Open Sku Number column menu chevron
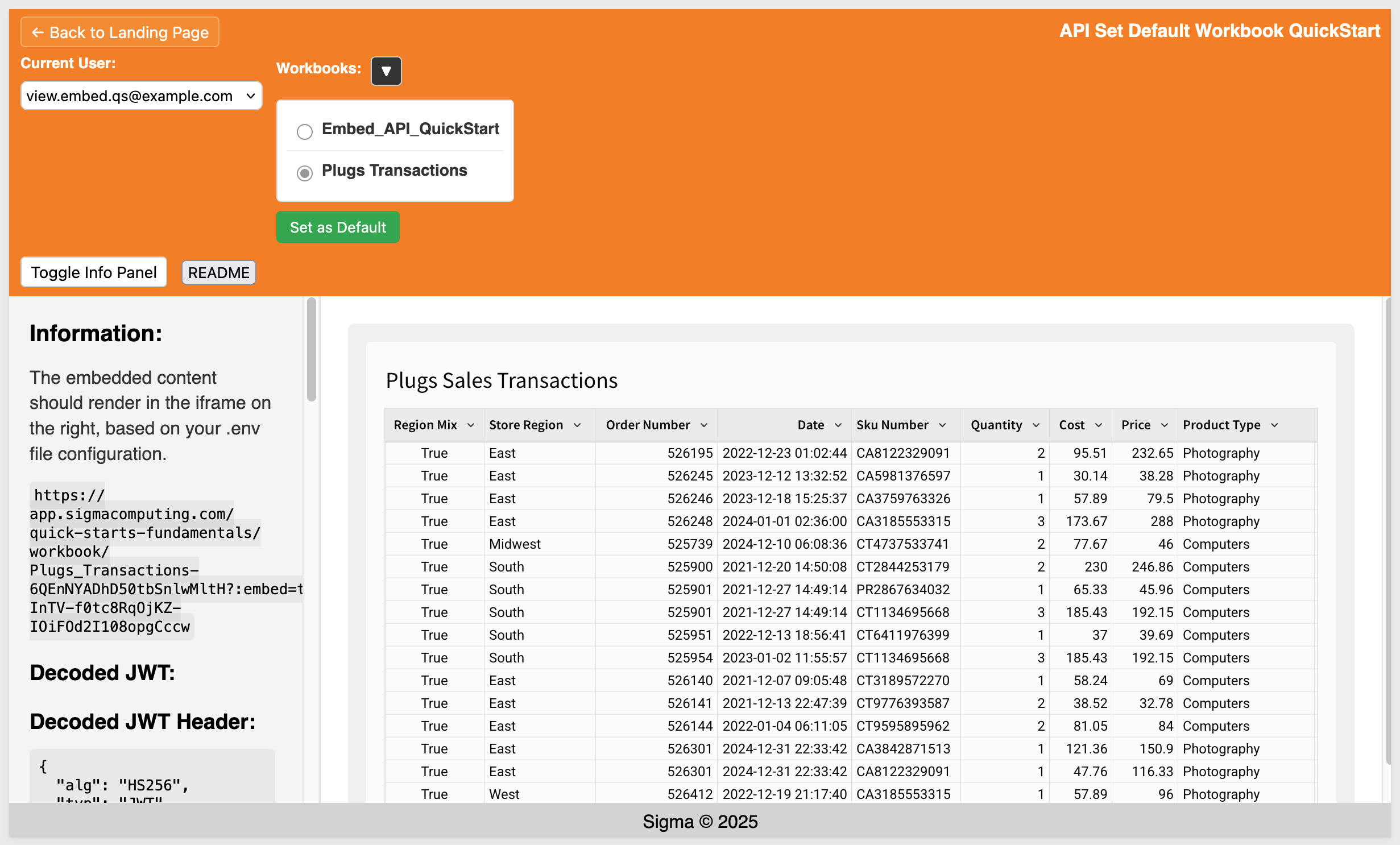This screenshot has height=845, width=1400. click(942, 425)
